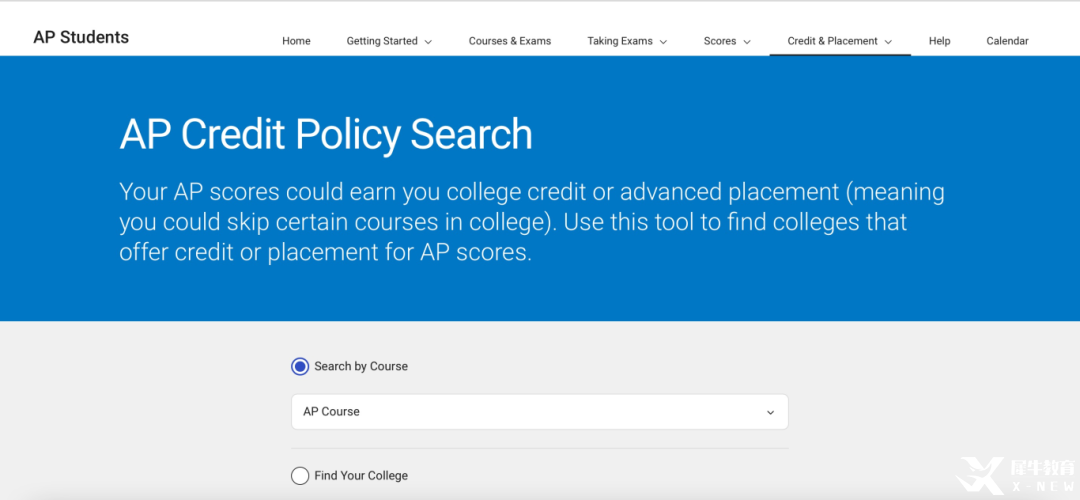The width and height of the screenshot is (1080, 500).
Task: Select the Search by Course radio button
Action: coord(300,366)
